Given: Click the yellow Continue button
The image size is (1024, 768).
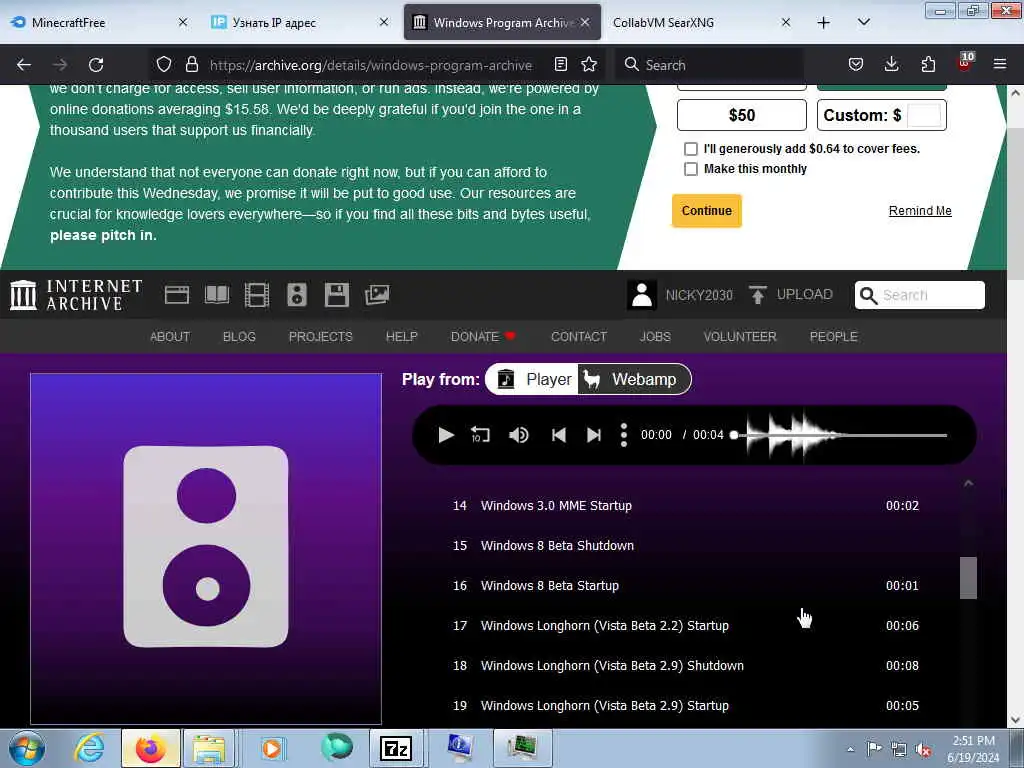Looking at the screenshot, I should point(707,211).
